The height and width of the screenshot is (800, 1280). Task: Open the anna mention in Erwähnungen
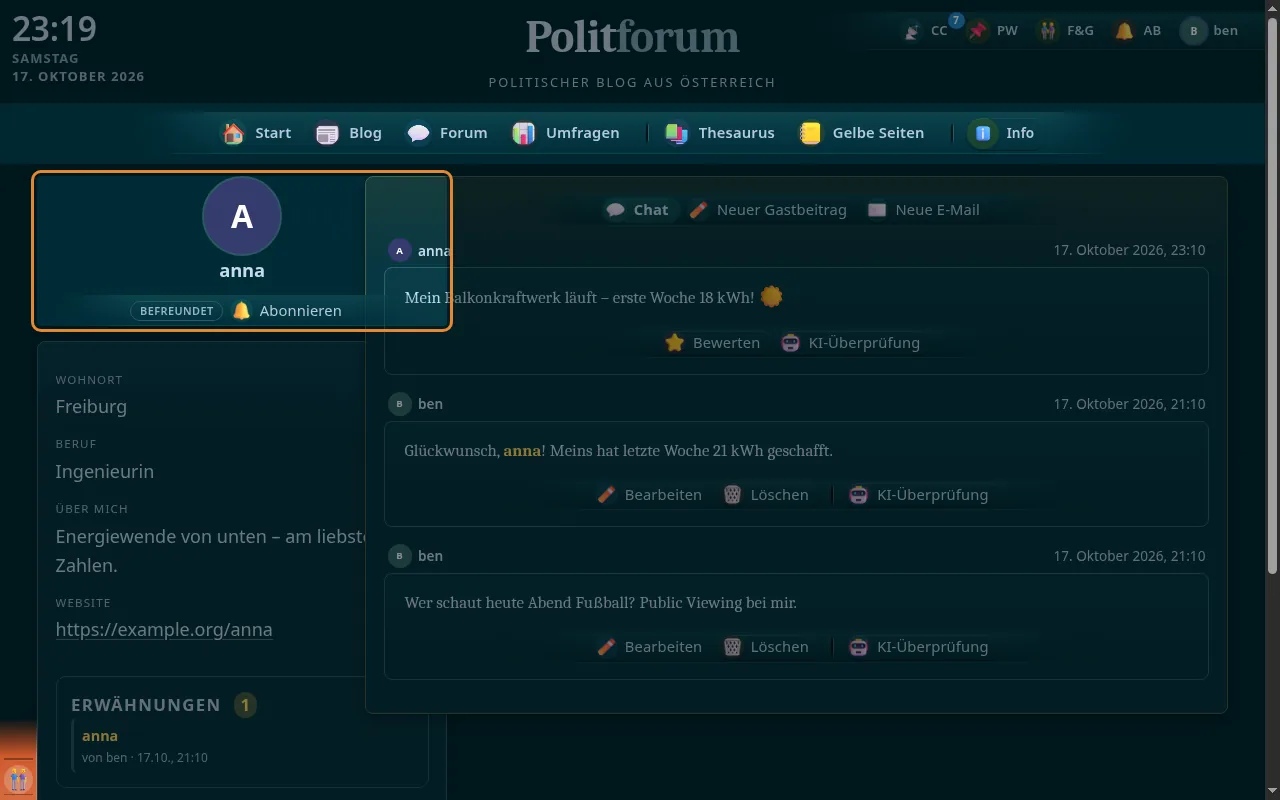100,736
